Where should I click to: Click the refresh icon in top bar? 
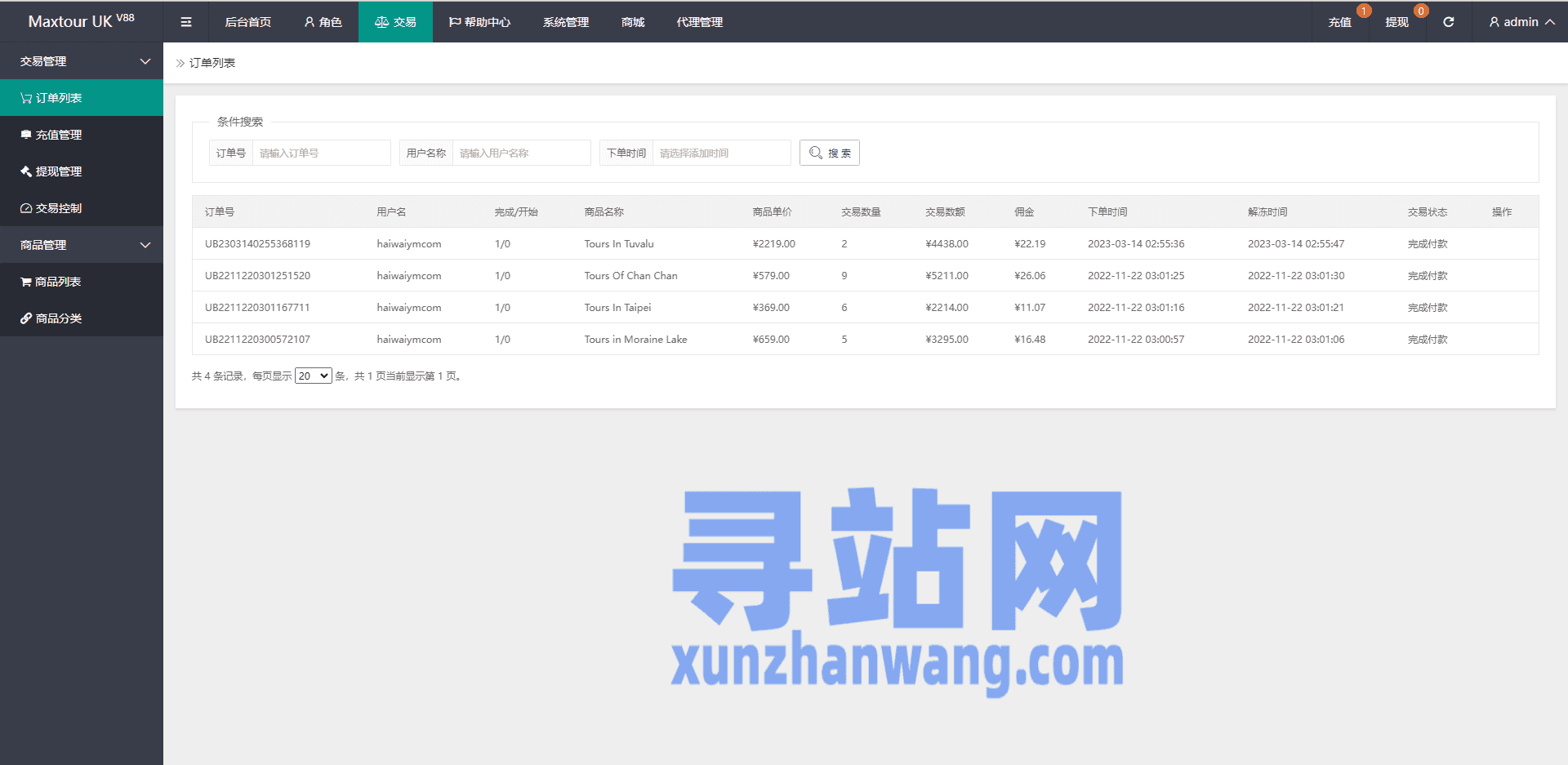coord(1448,22)
